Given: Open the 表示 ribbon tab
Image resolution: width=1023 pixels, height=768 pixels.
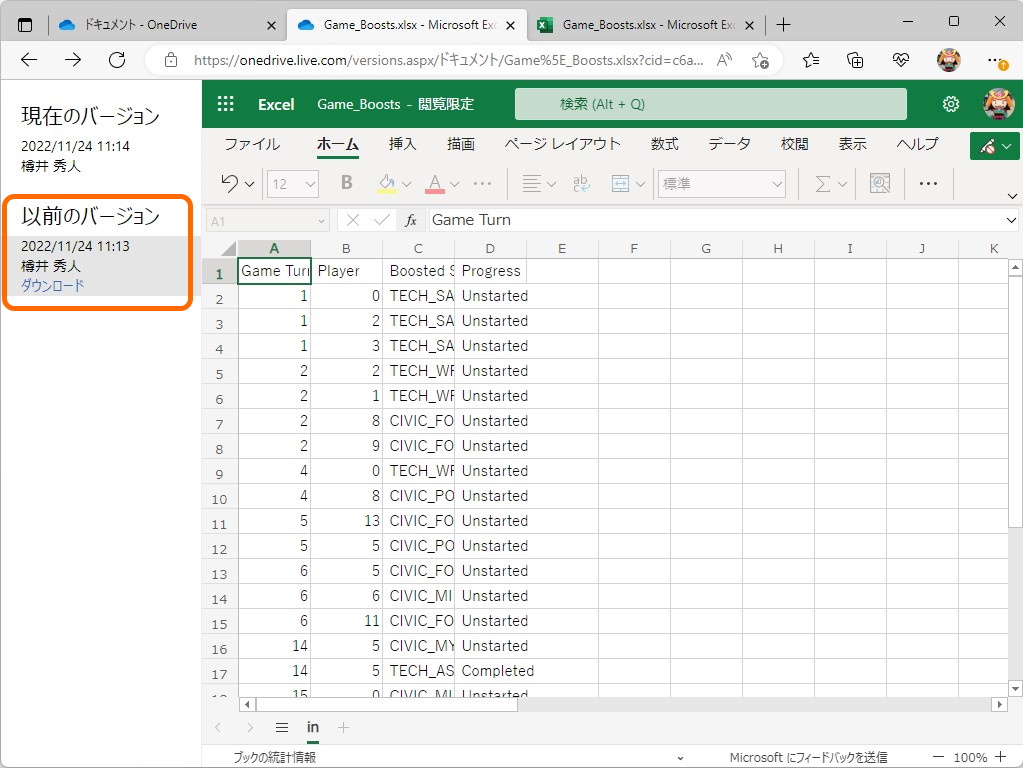Looking at the screenshot, I should (x=852, y=144).
